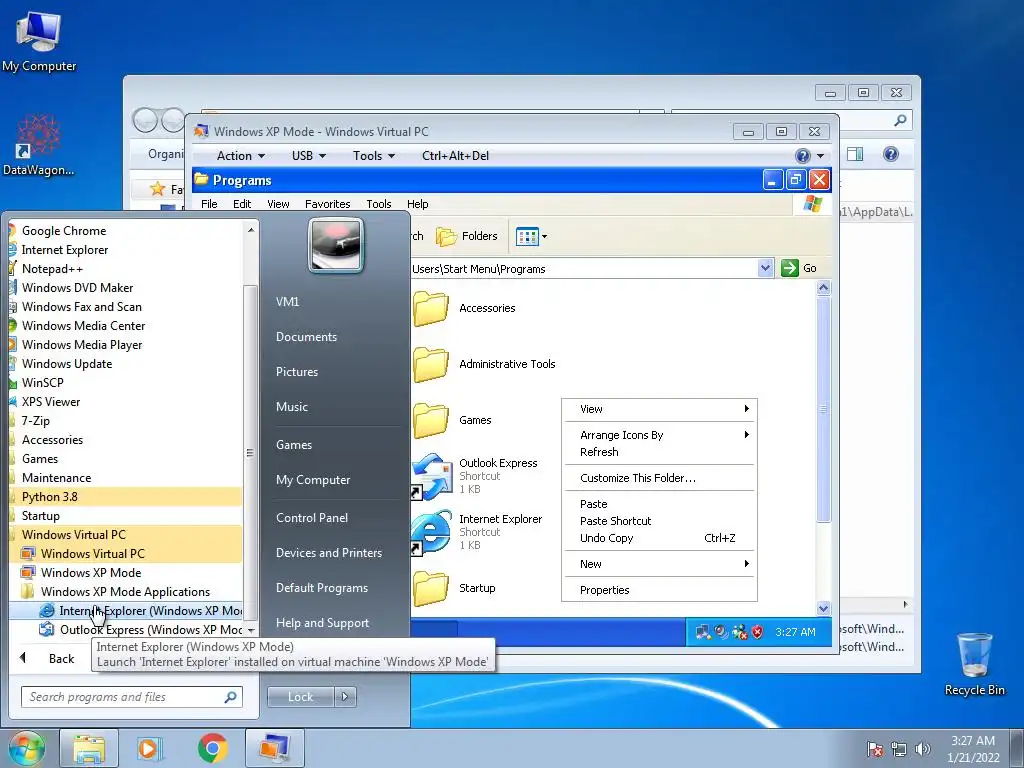The height and width of the screenshot is (768, 1024).
Task: Click the user account picture in Start menu
Action: (336, 246)
